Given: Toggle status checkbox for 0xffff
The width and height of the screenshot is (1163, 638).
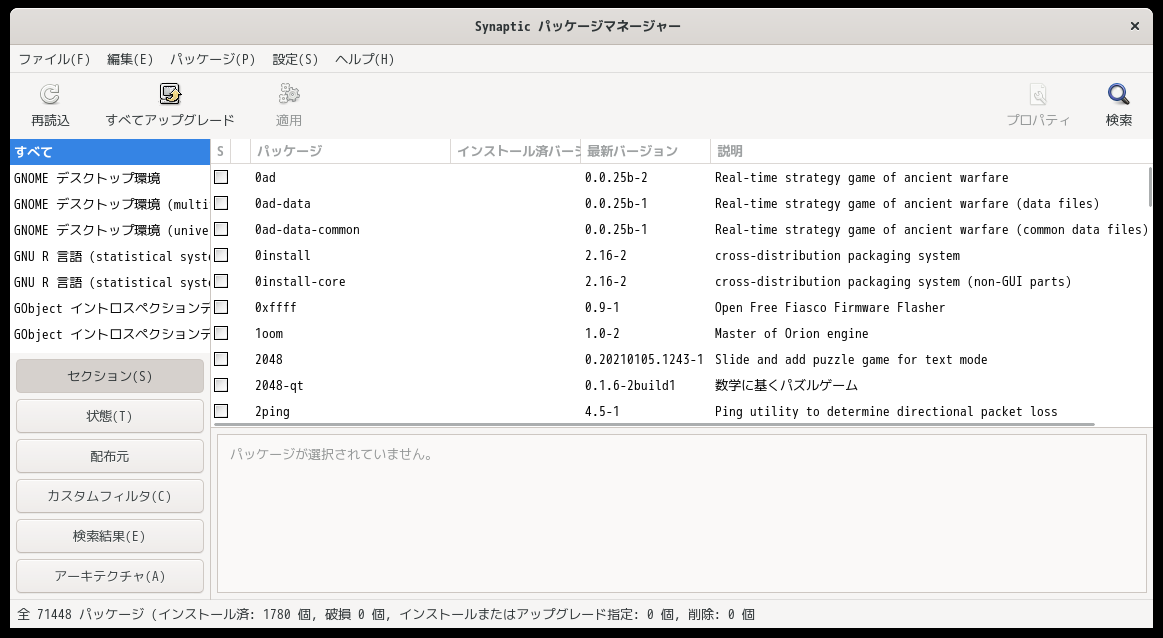Looking at the screenshot, I should click(x=221, y=307).
